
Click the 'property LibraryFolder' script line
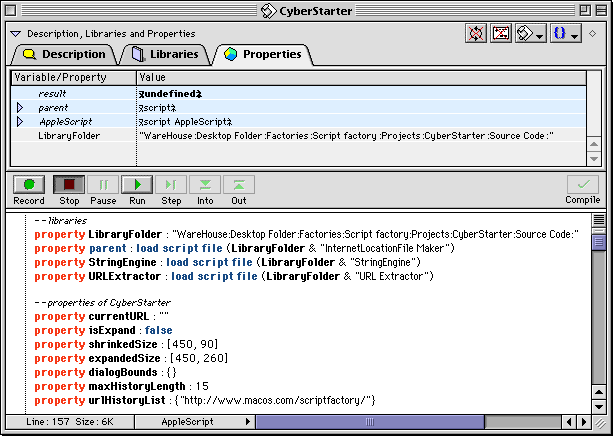coord(306,234)
